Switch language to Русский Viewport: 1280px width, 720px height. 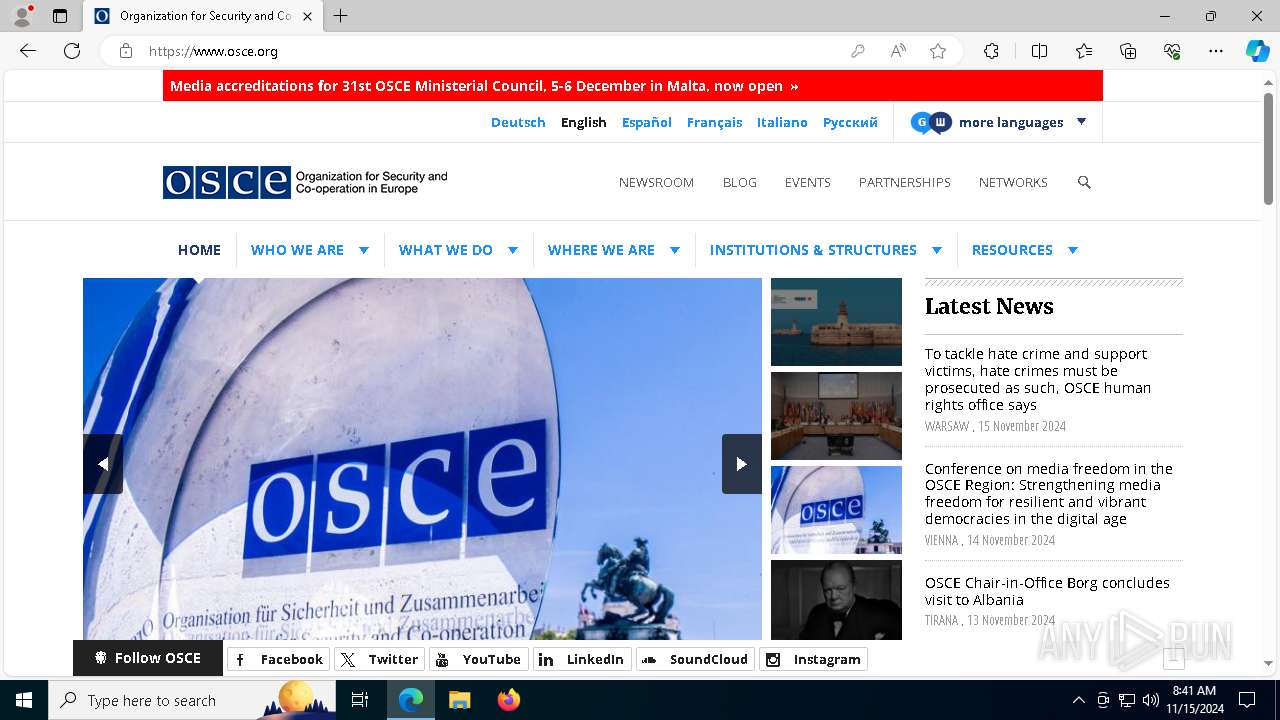point(850,122)
